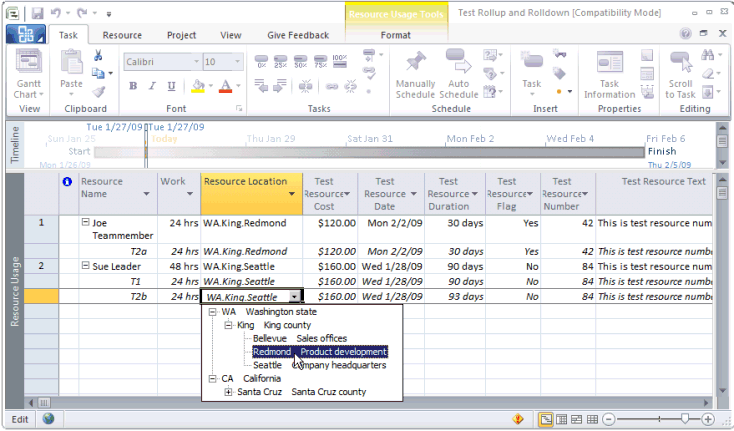This screenshot has height=431, width=734.
Task: Open the Task ribbon tab
Action: tap(68, 35)
